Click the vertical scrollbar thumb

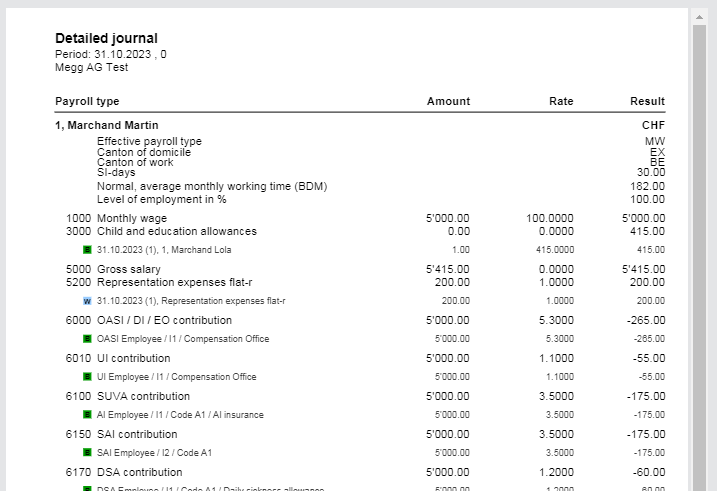tap(699, 258)
